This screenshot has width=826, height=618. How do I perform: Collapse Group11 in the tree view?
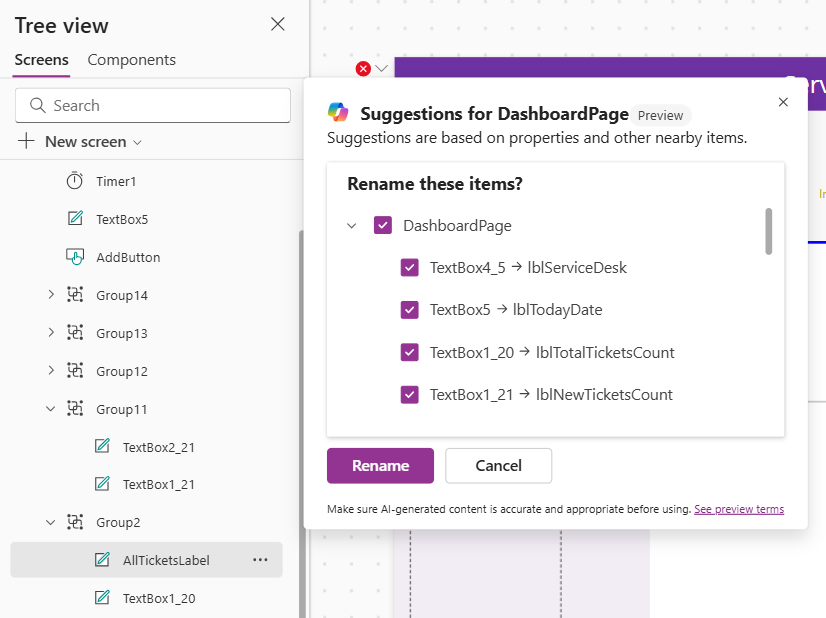[51, 409]
